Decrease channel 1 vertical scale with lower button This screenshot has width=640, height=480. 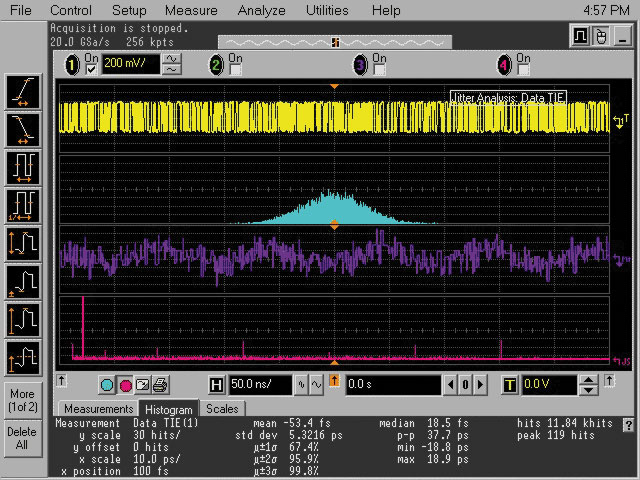click(172, 70)
